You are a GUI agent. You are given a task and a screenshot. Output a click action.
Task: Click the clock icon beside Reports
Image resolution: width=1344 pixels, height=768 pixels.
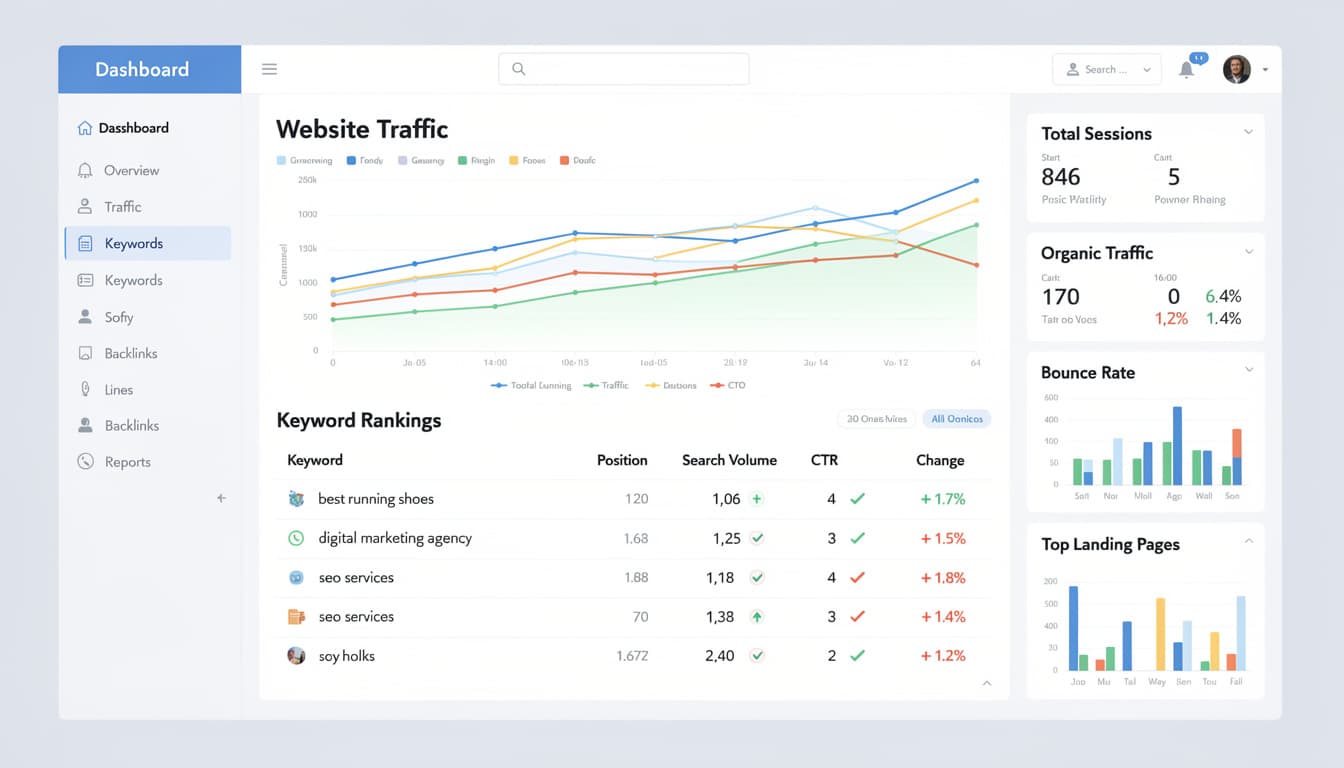[85, 462]
